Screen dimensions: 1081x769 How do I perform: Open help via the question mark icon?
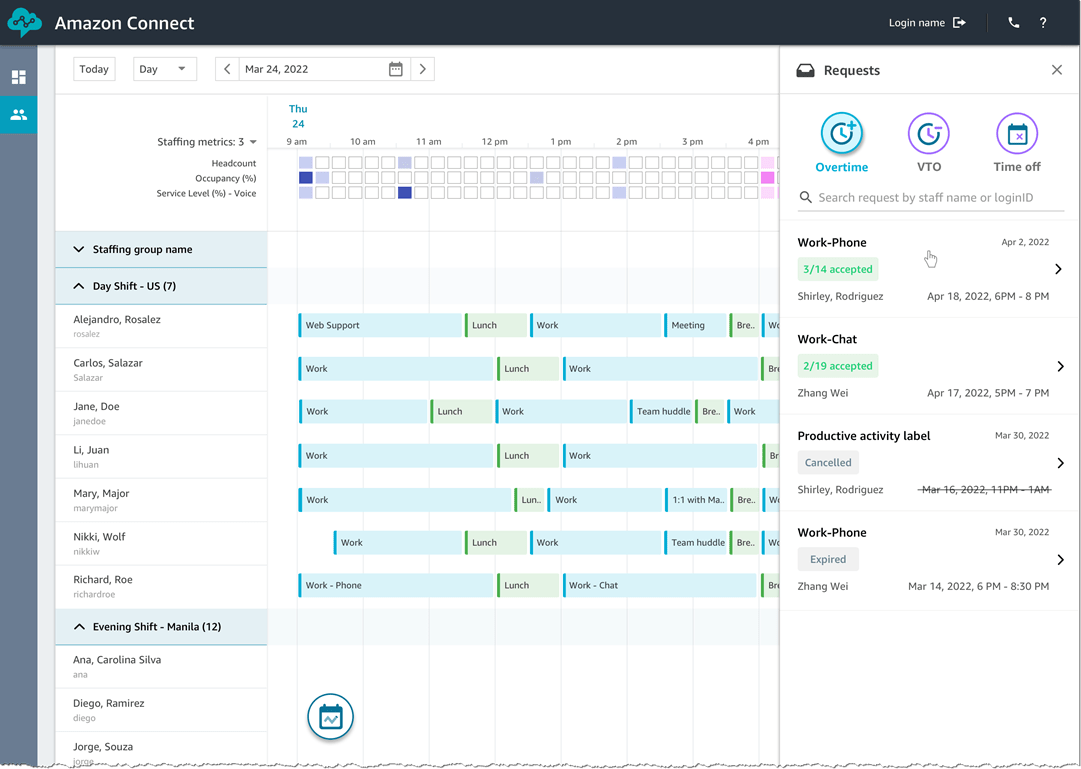1042,21
